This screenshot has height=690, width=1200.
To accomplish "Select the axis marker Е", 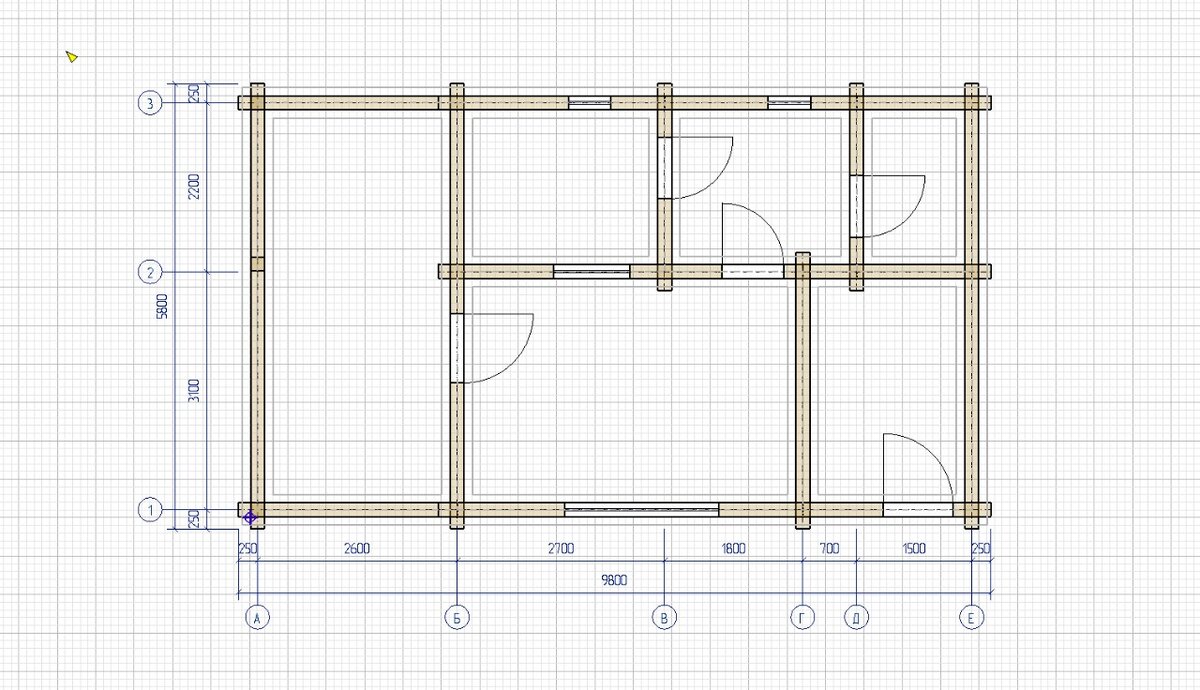I will click(x=972, y=618).
